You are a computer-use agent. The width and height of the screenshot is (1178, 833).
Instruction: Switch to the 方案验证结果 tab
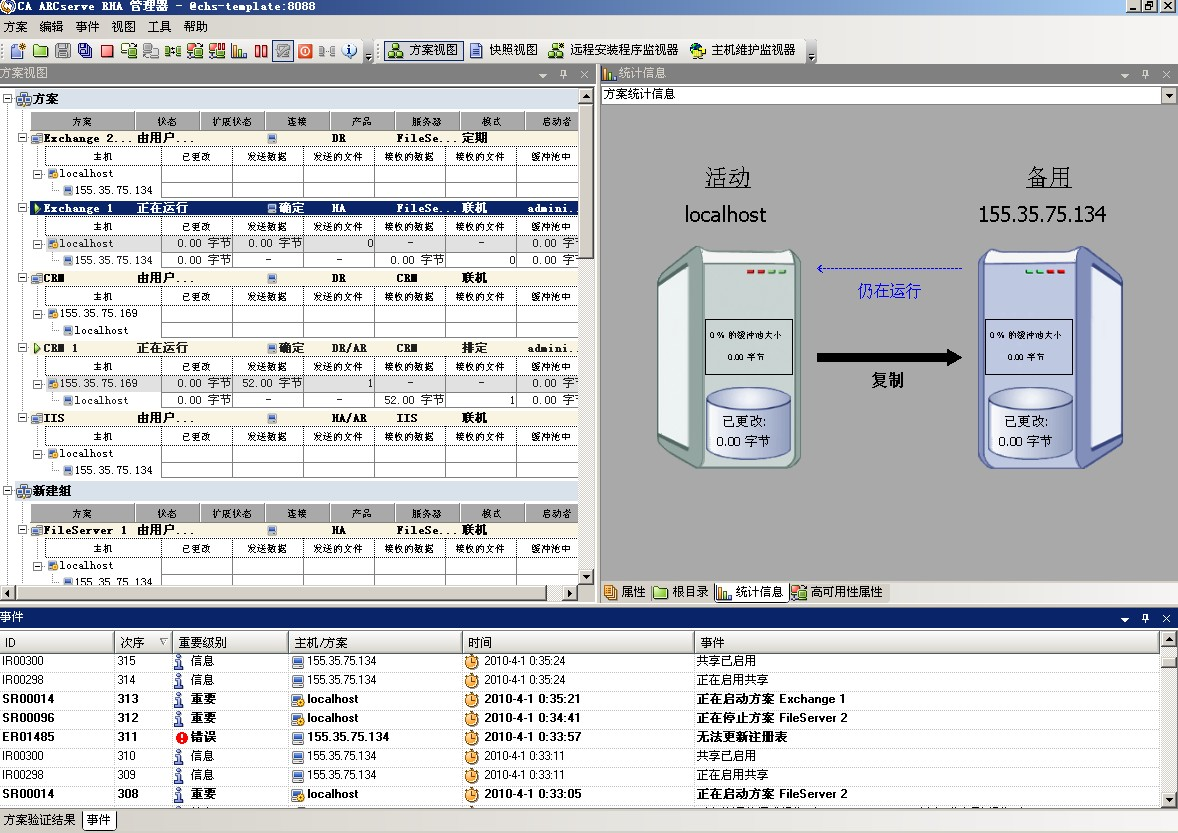40,819
